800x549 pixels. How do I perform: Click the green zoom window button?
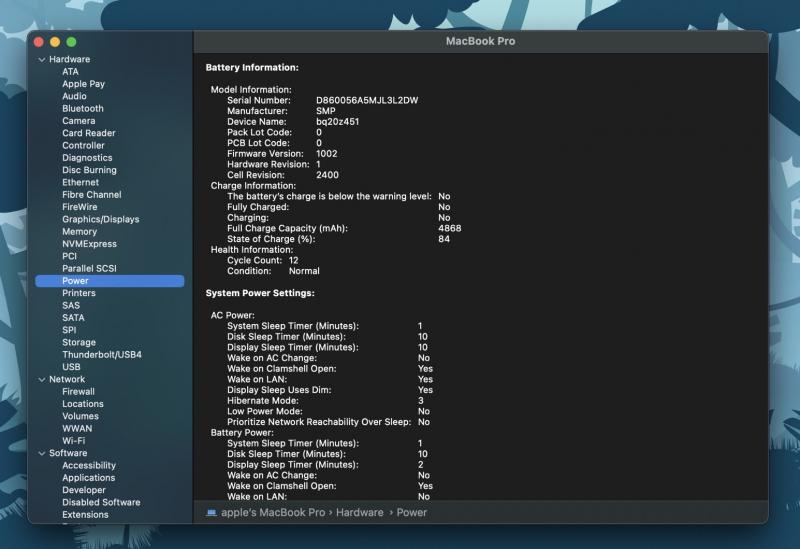[x=71, y=42]
